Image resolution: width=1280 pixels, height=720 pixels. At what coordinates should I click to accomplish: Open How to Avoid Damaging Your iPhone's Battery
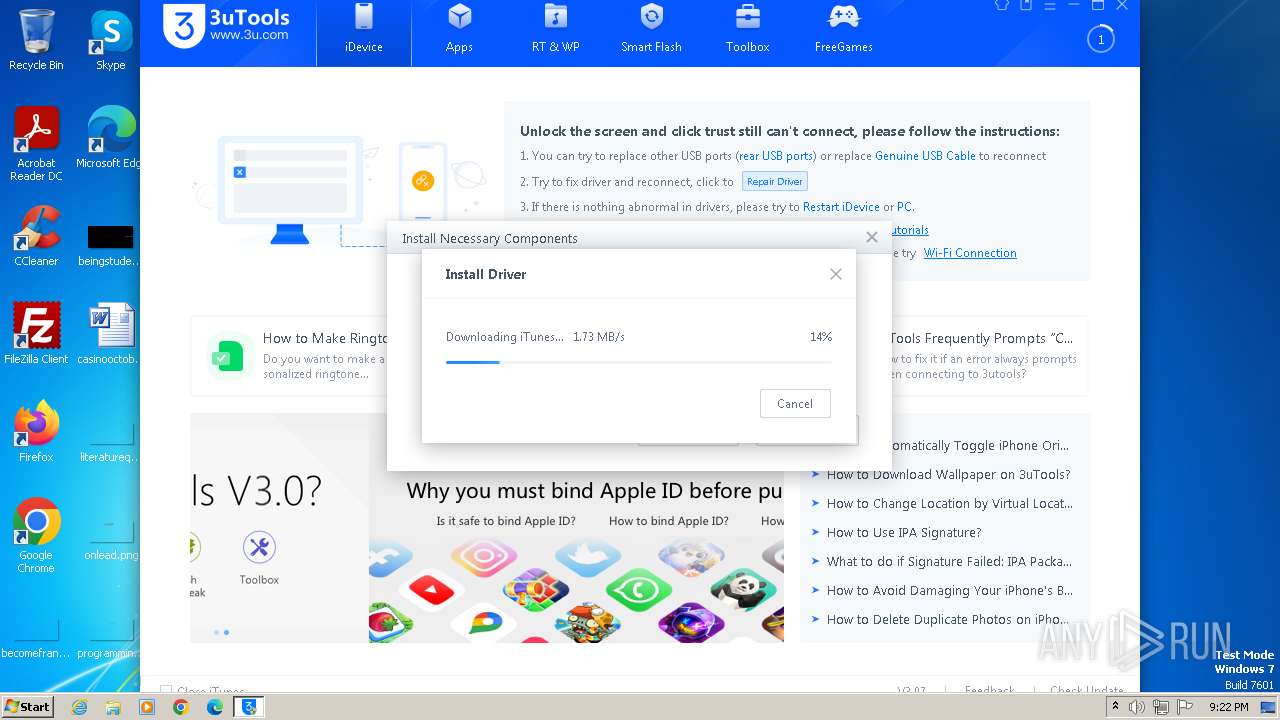pos(949,591)
